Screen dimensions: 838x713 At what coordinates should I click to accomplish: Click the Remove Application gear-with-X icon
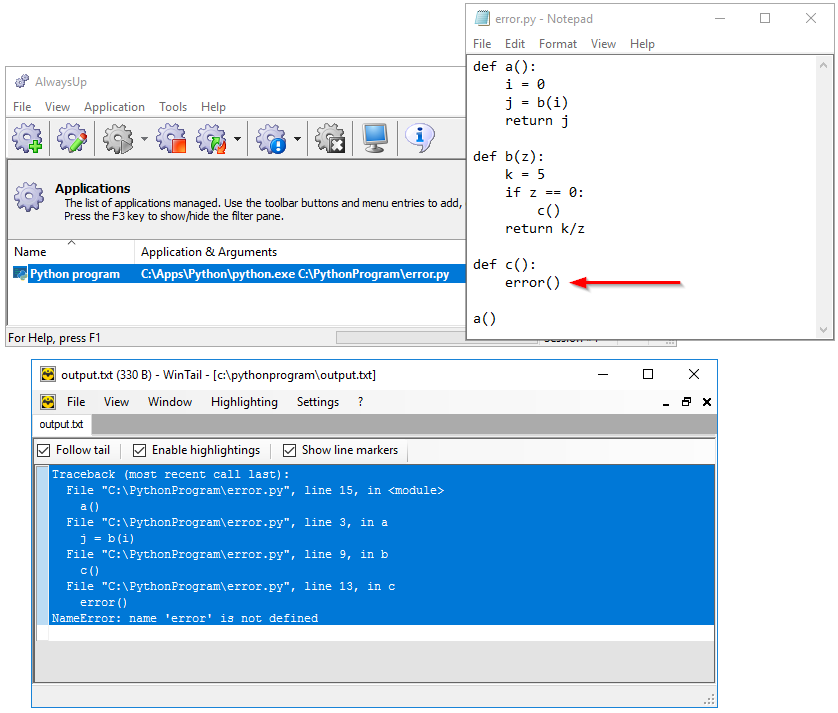click(330, 138)
